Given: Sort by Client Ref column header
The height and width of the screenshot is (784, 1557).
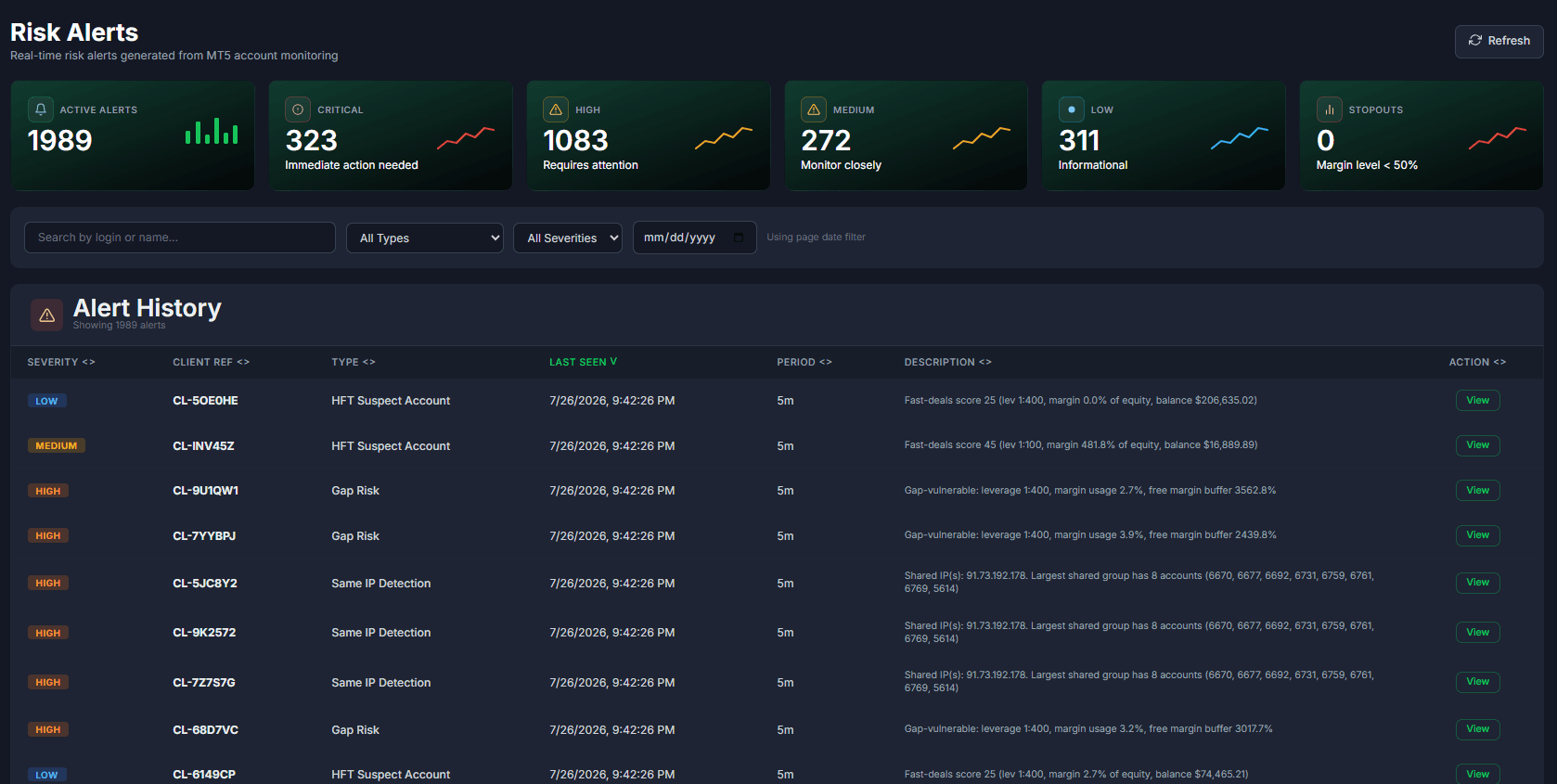Looking at the screenshot, I should [211, 362].
